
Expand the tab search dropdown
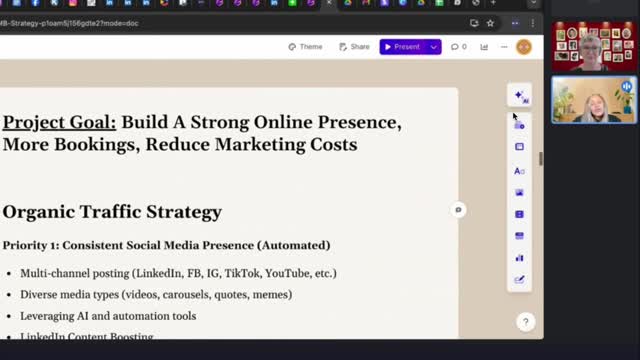click(533, 3)
